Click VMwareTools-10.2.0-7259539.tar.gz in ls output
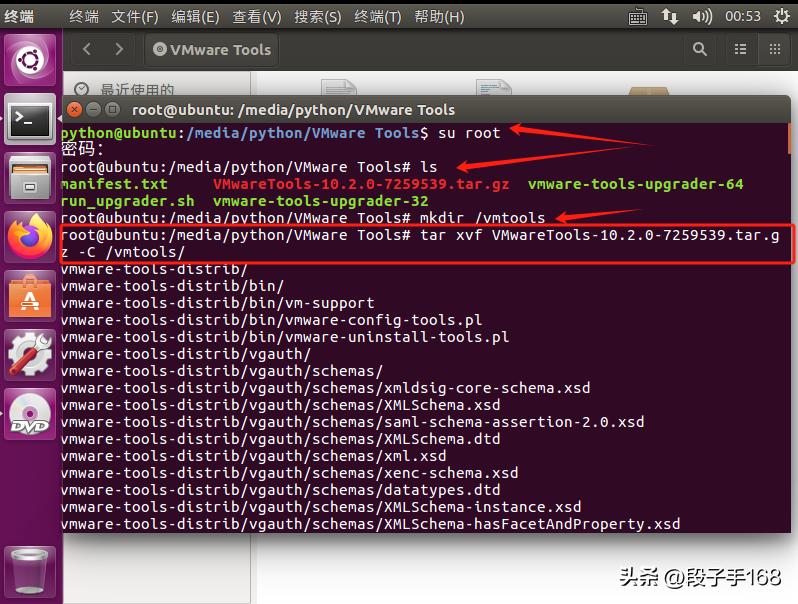Viewport: 798px width, 604px height. tap(361, 184)
